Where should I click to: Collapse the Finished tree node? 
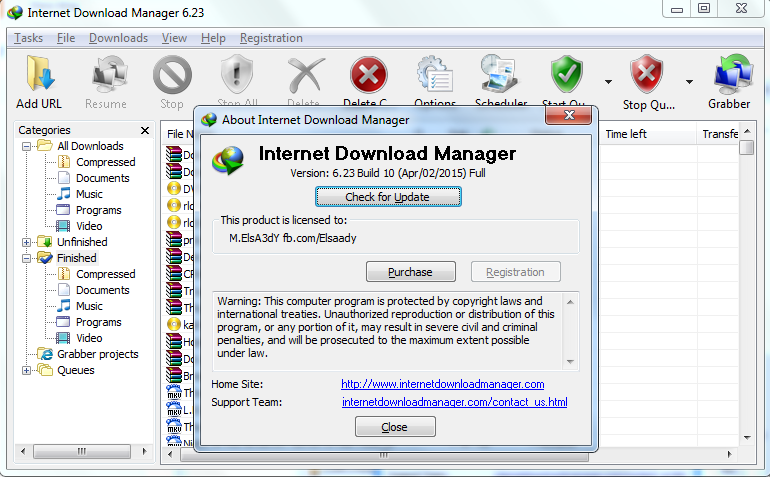(x=27, y=258)
